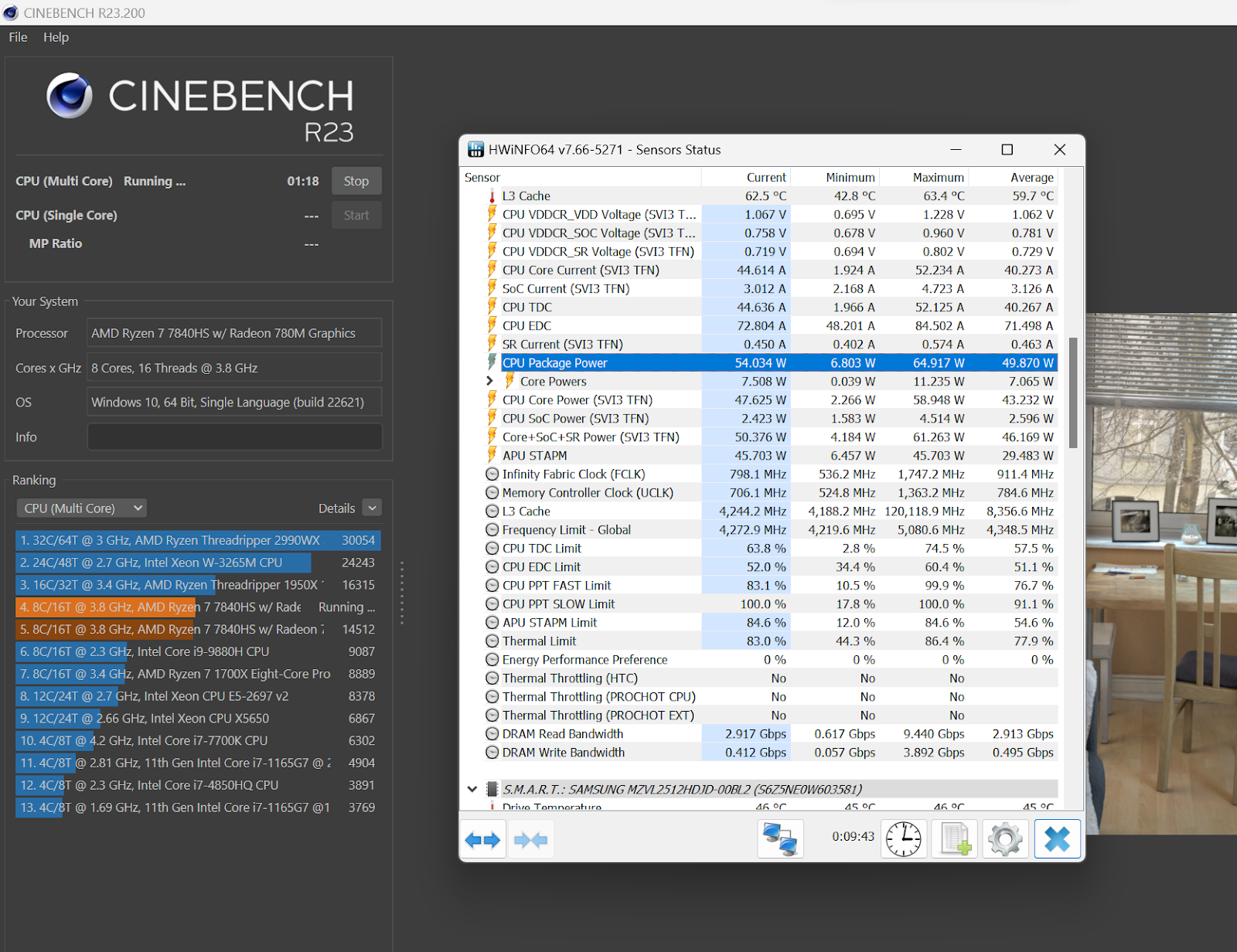Select running Ryzen 7 7840HS orange bar

(x=198, y=607)
